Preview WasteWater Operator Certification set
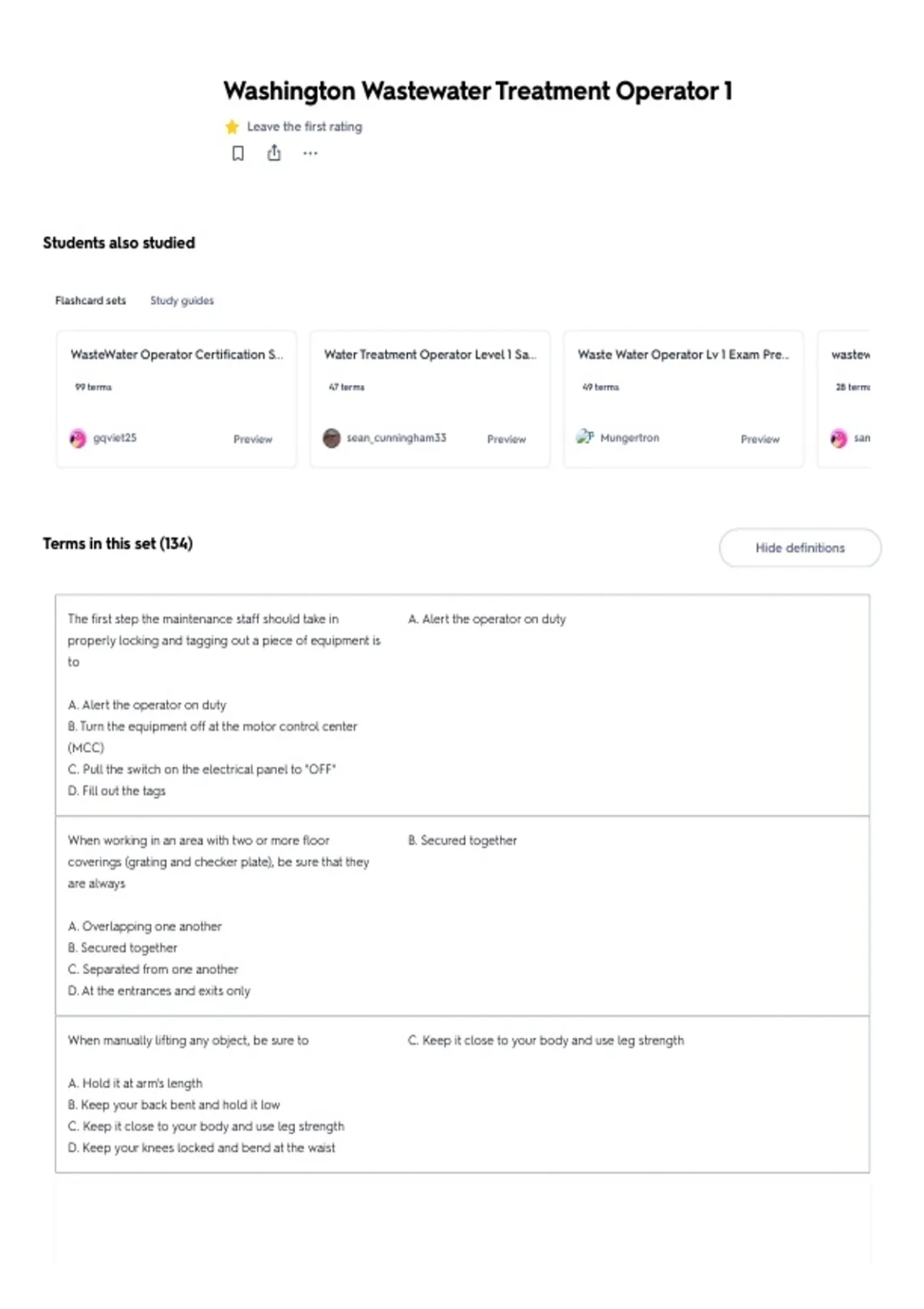Screen dimensions: 924x1309 (x=253, y=439)
